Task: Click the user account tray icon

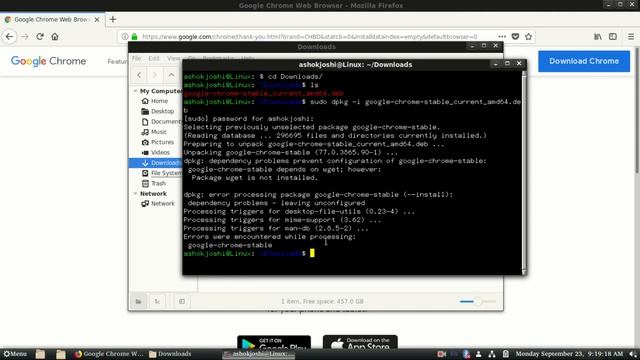Action: (x=478, y=354)
